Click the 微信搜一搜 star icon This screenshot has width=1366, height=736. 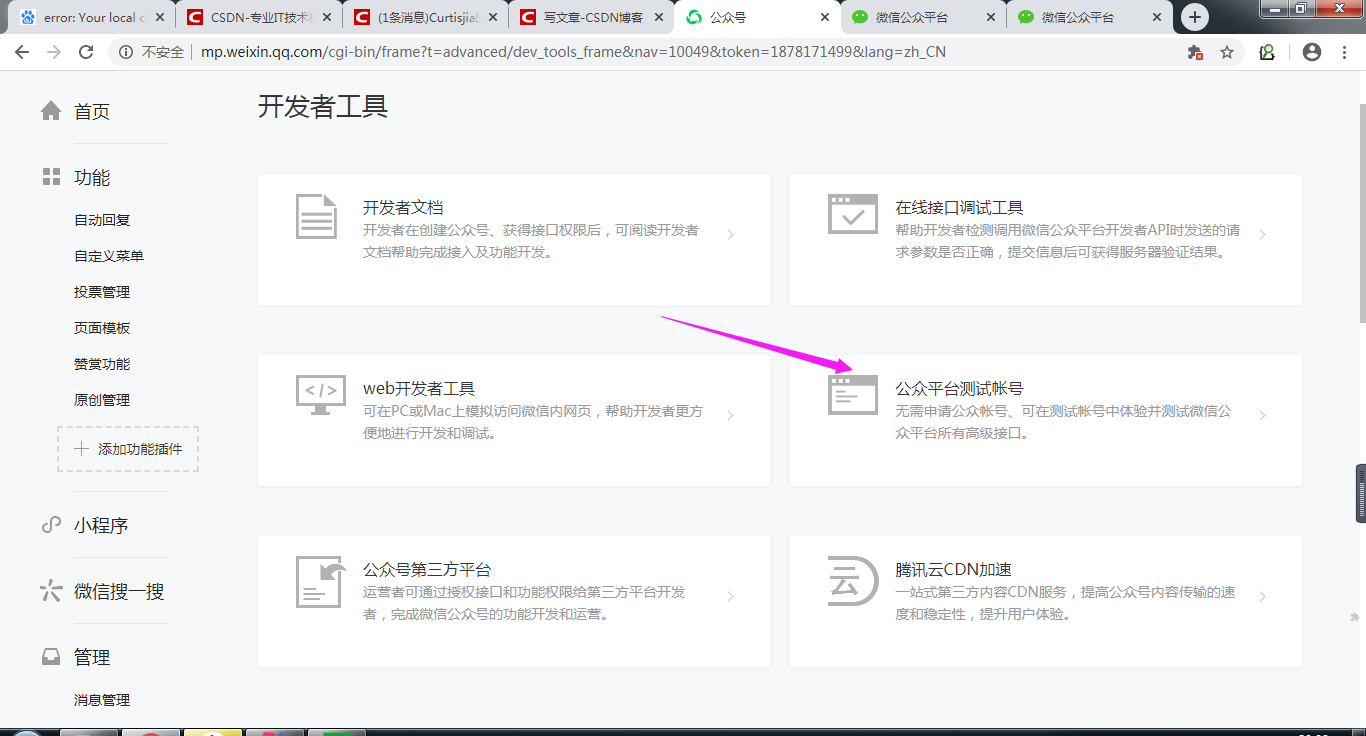point(51,591)
